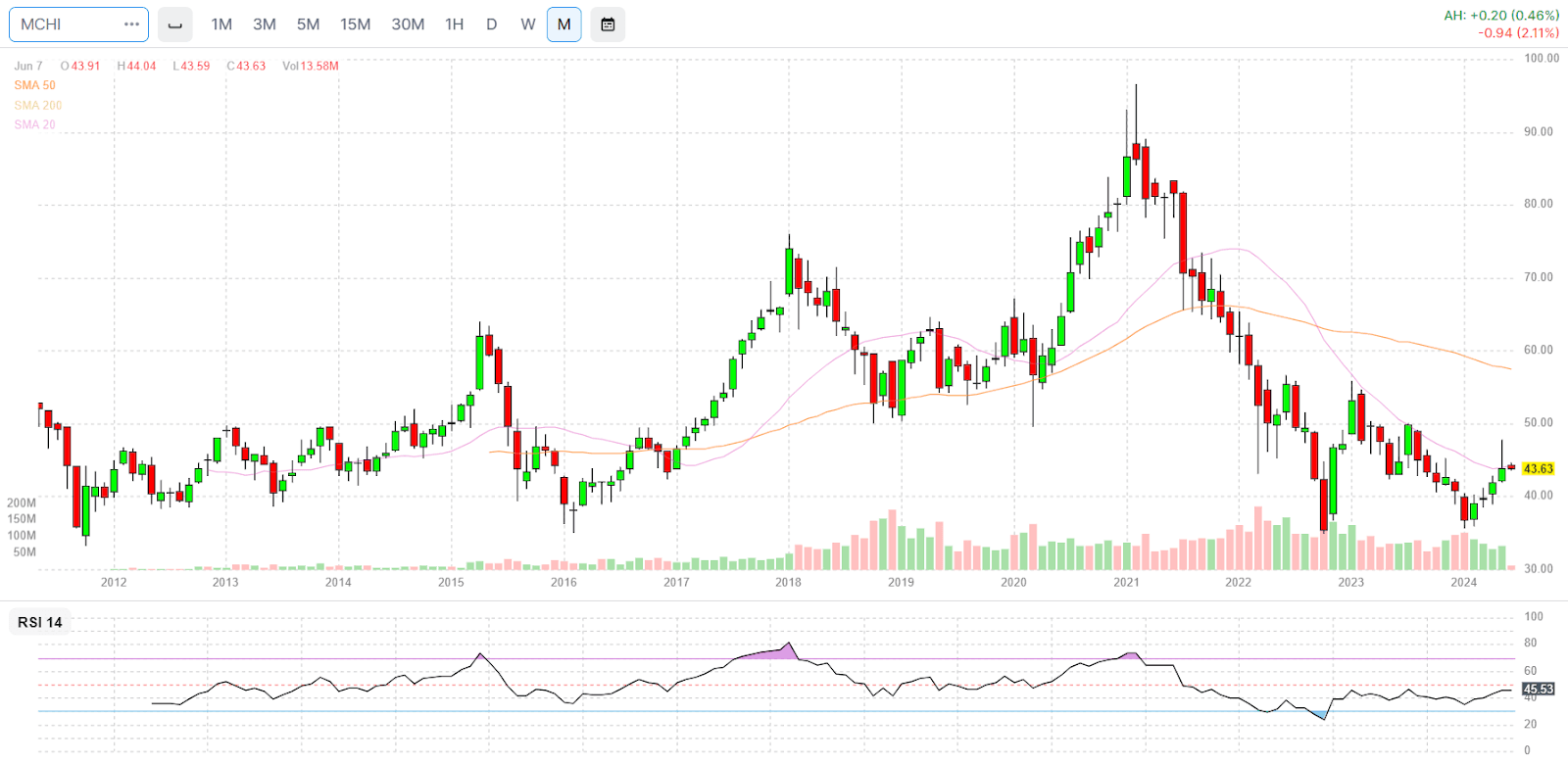Screen dimensions: 1568x764
Task: Click the 100M volume scale label
Action: coord(22,536)
